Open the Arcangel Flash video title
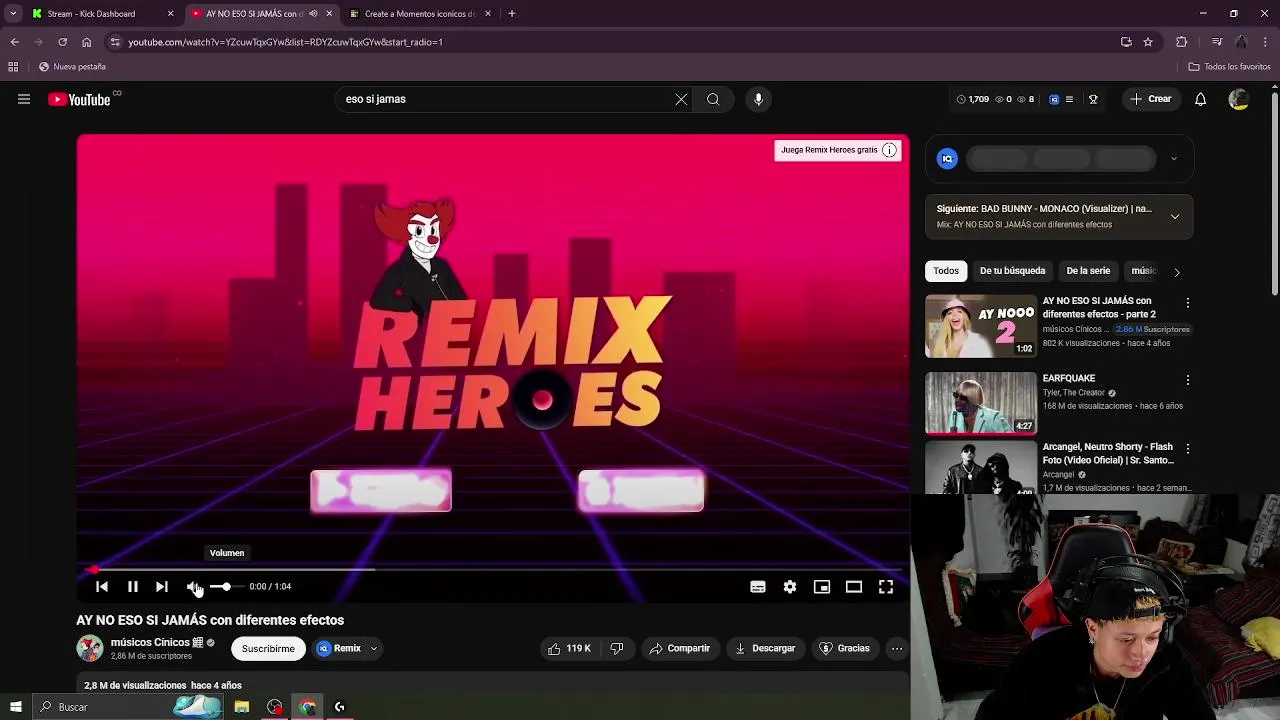 click(x=1108, y=454)
